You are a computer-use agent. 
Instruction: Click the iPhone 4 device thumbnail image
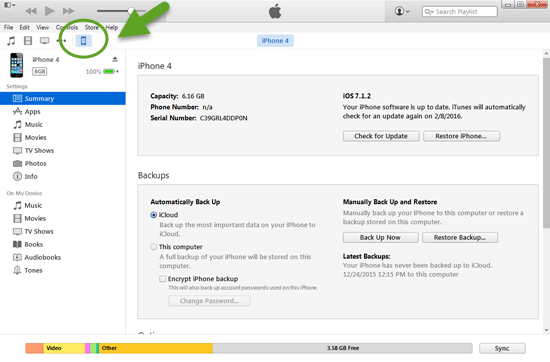(16, 65)
